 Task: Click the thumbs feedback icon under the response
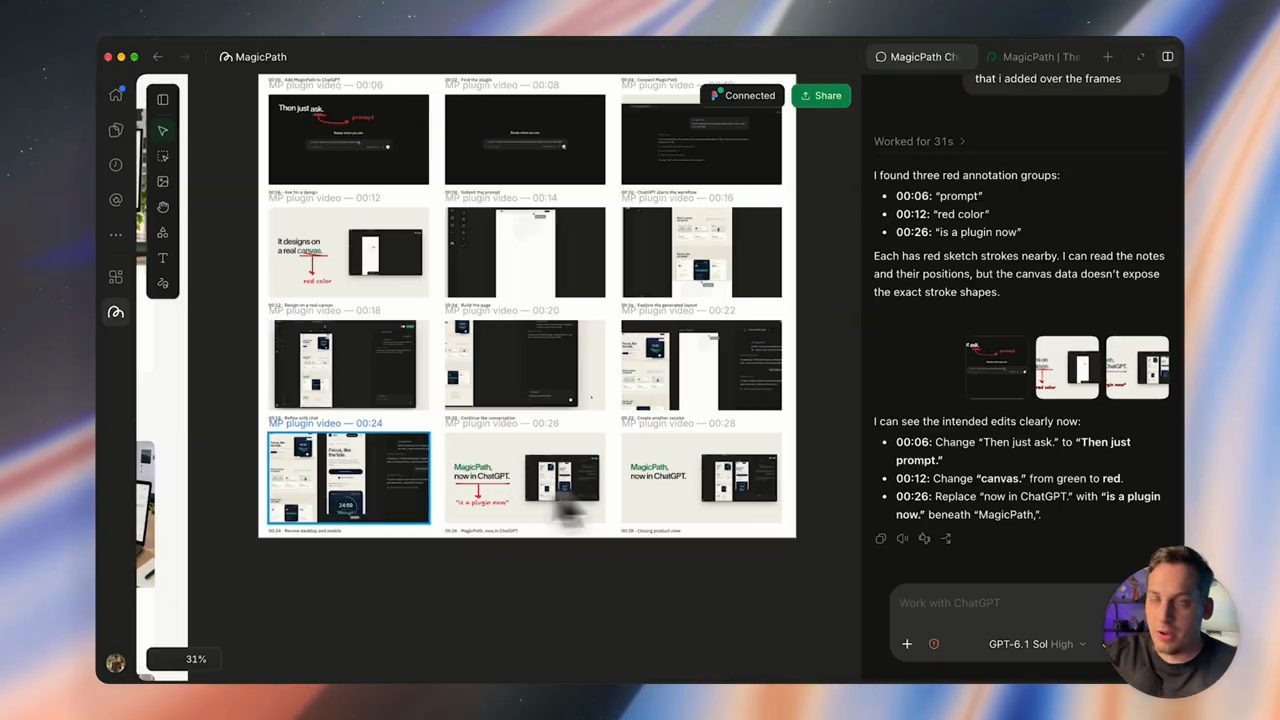click(x=924, y=539)
